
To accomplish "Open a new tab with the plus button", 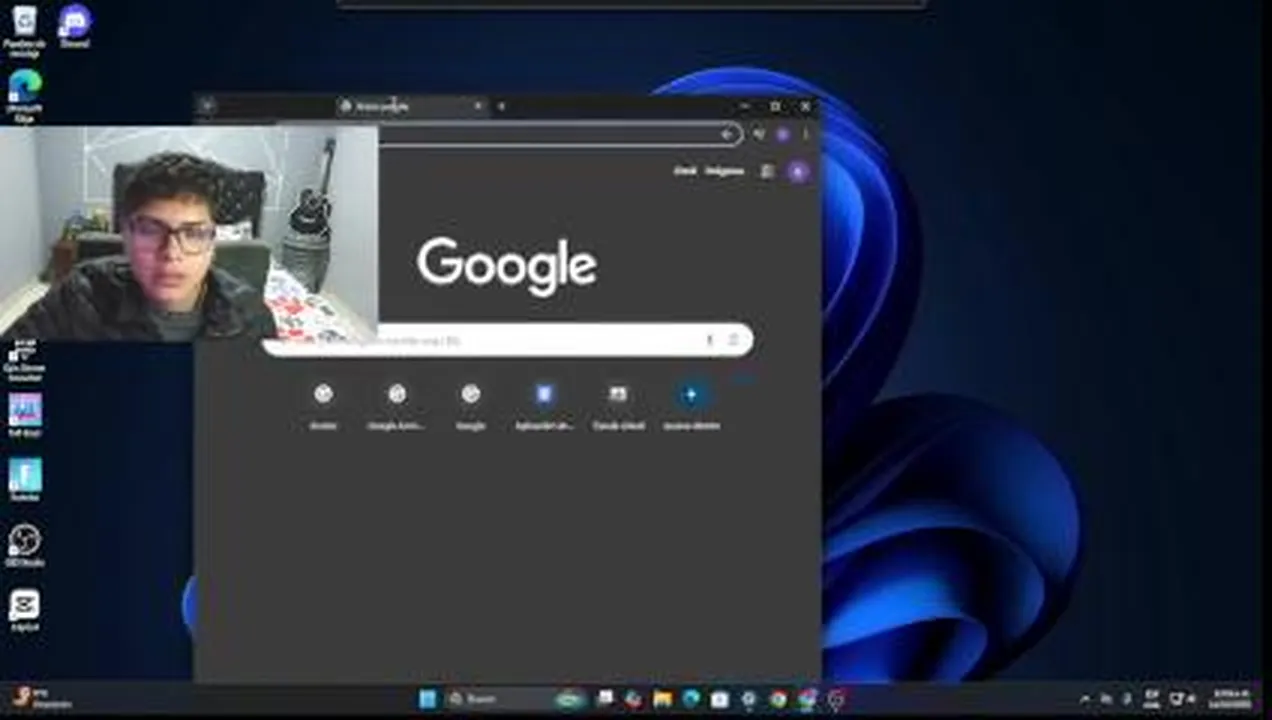I will click(x=501, y=106).
